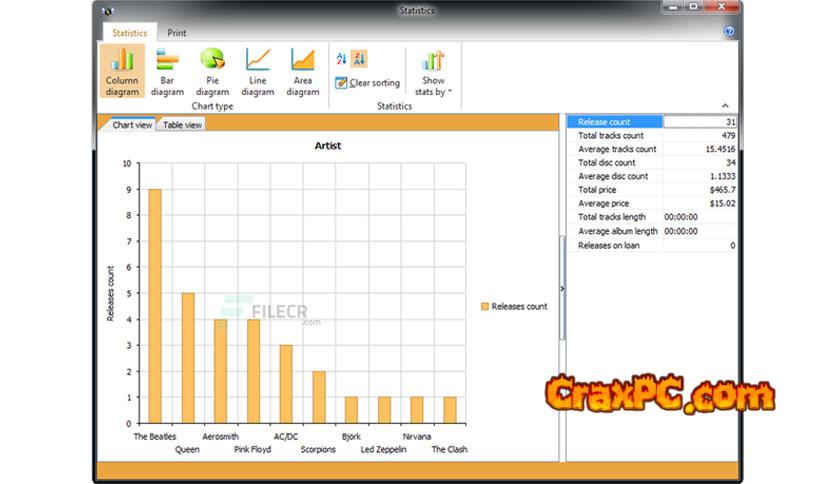Click the Average tracks count value 15.4516

tap(720, 149)
